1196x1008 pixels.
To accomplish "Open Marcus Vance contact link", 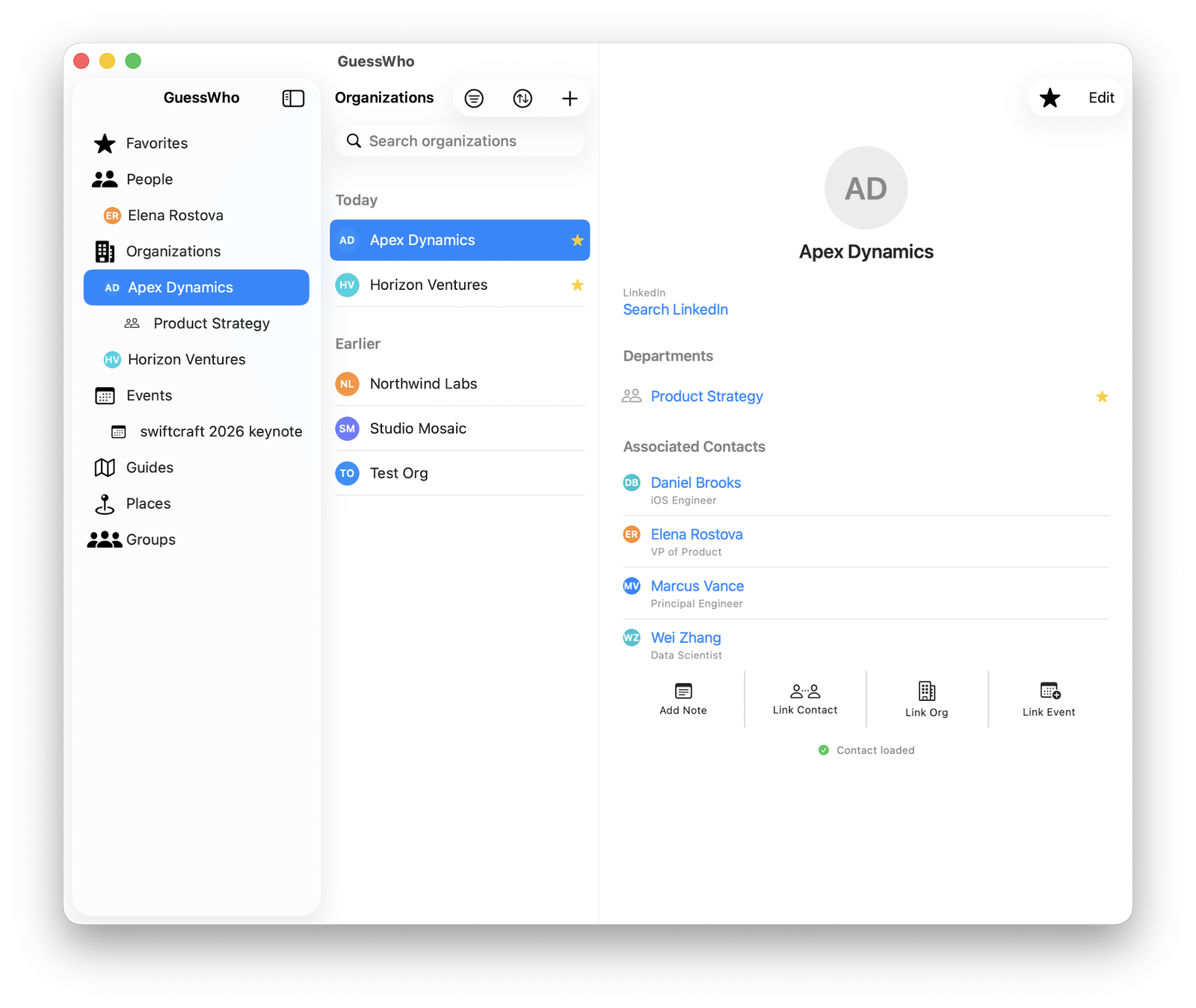I will 697,586.
